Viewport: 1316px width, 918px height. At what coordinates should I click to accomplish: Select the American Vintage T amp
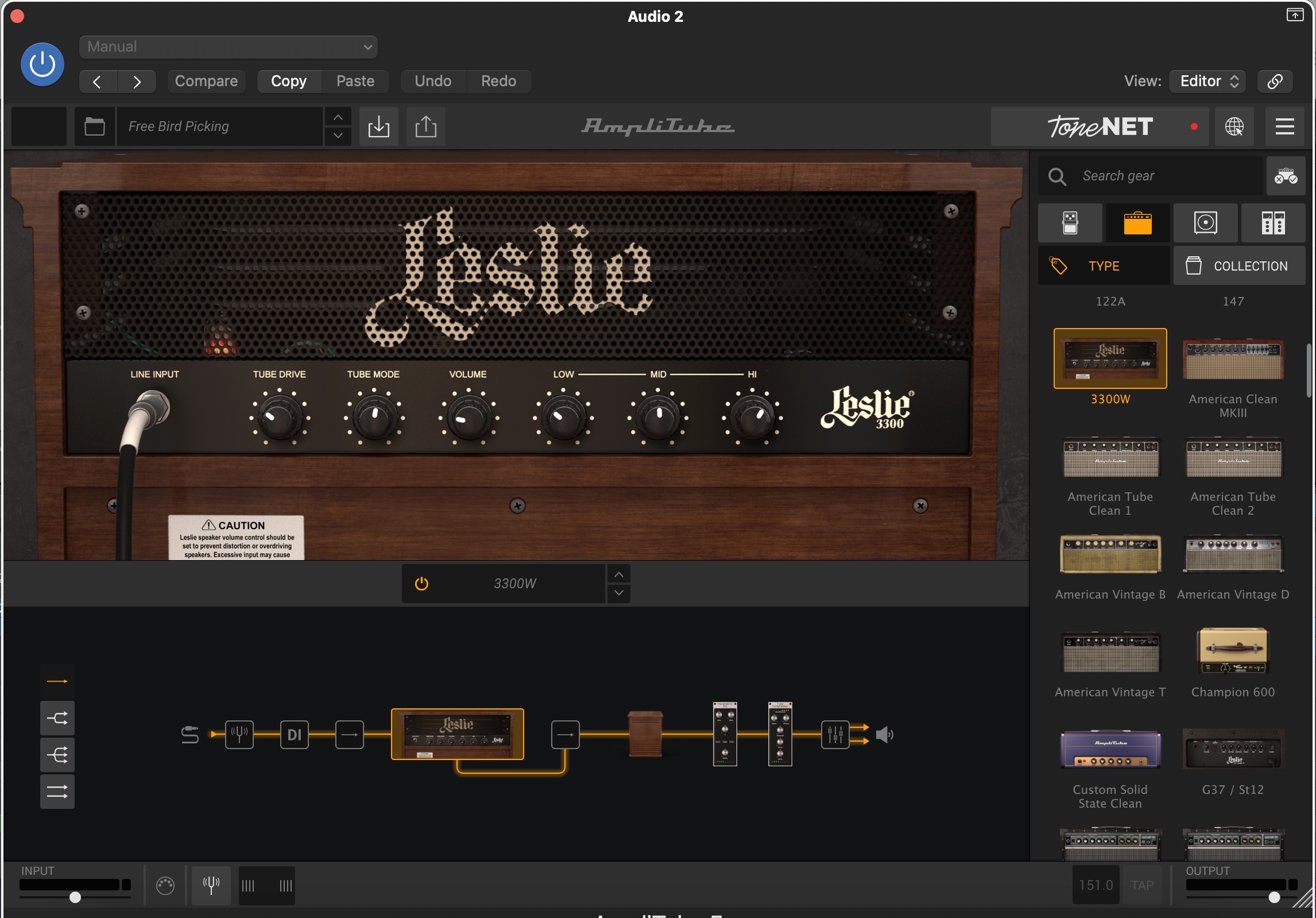[x=1110, y=652]
